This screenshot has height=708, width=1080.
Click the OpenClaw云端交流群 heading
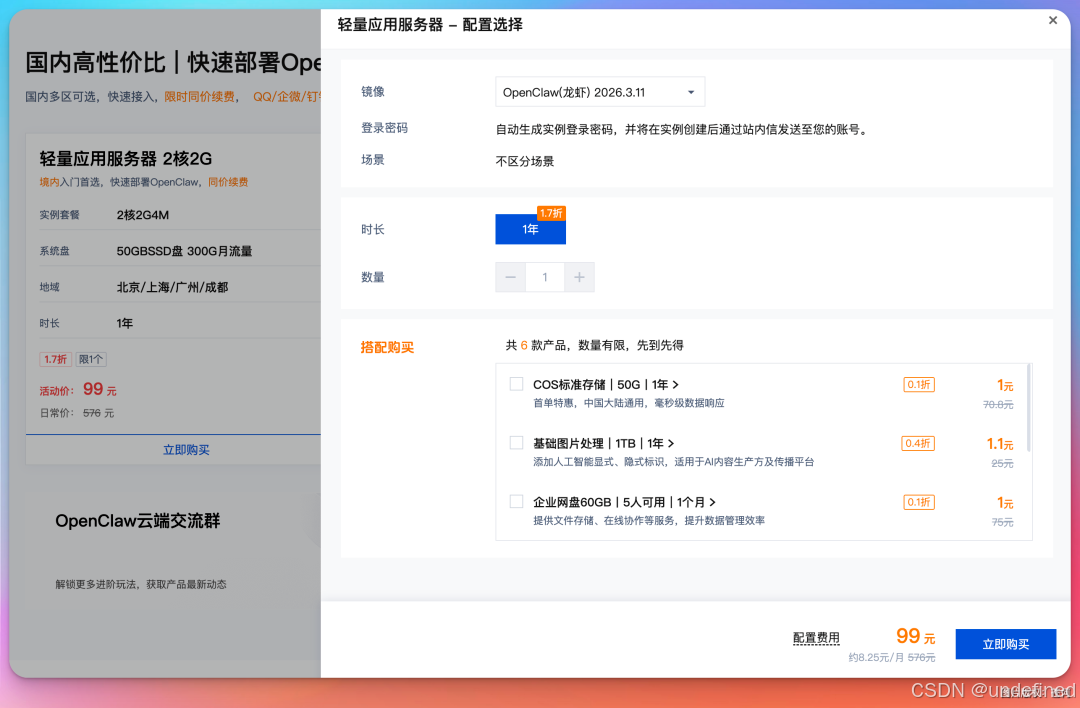(x=138, y=521)
